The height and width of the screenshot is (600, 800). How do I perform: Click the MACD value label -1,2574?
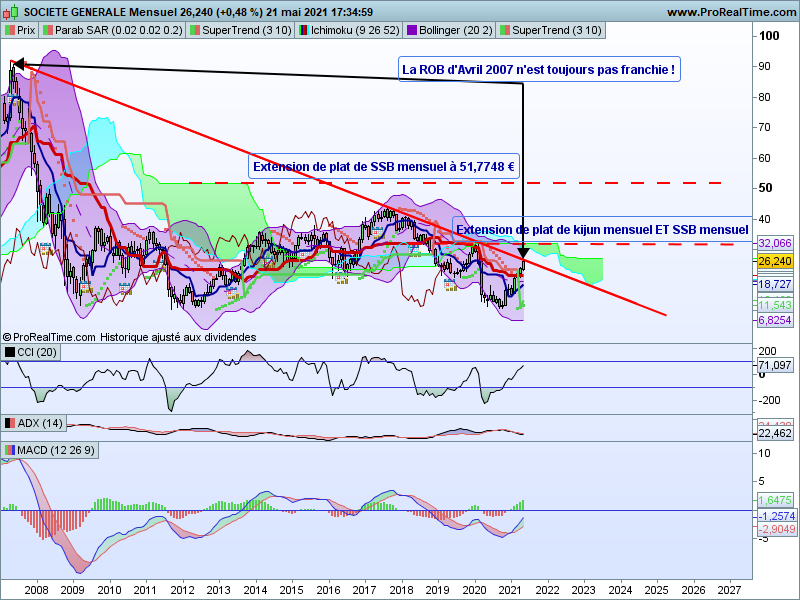(x=776, y=516)
